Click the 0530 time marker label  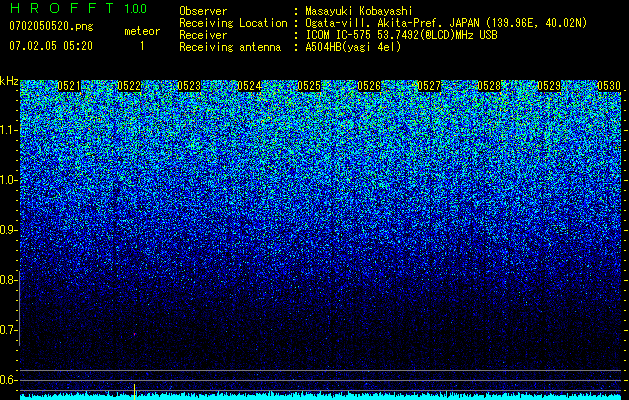tap(609, 86)
